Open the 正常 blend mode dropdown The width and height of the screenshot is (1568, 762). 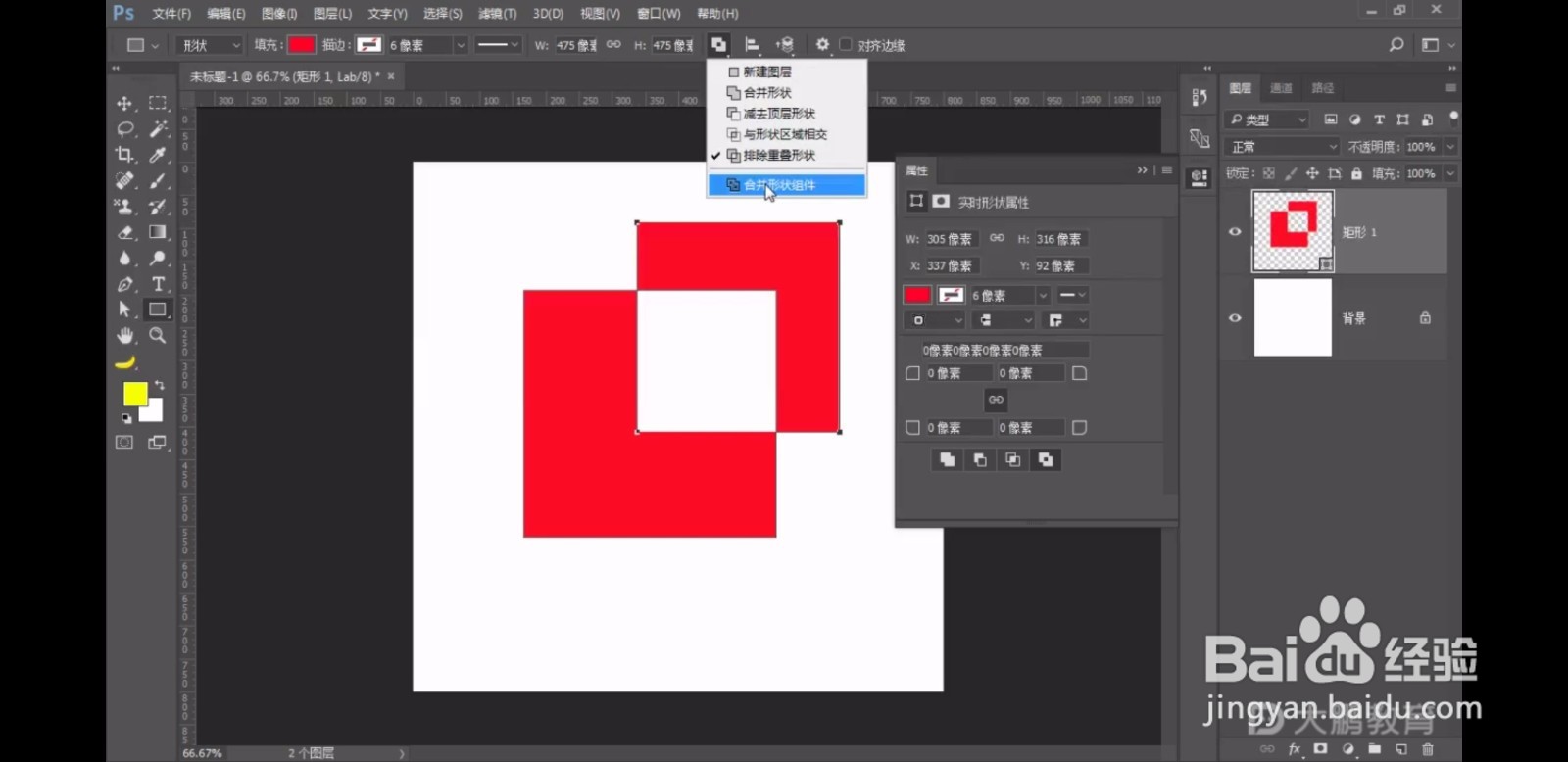click(x=1282, y=147)
